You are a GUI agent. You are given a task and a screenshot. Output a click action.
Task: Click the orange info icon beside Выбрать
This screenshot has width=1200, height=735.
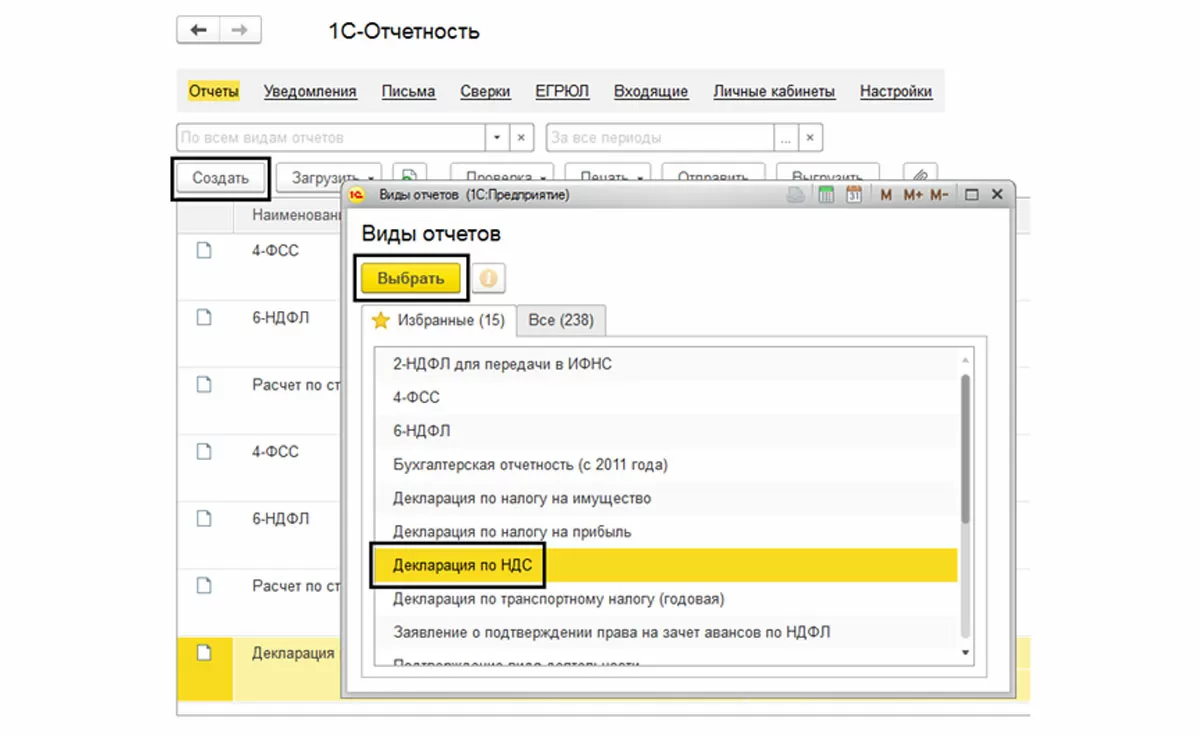point(489,279)
